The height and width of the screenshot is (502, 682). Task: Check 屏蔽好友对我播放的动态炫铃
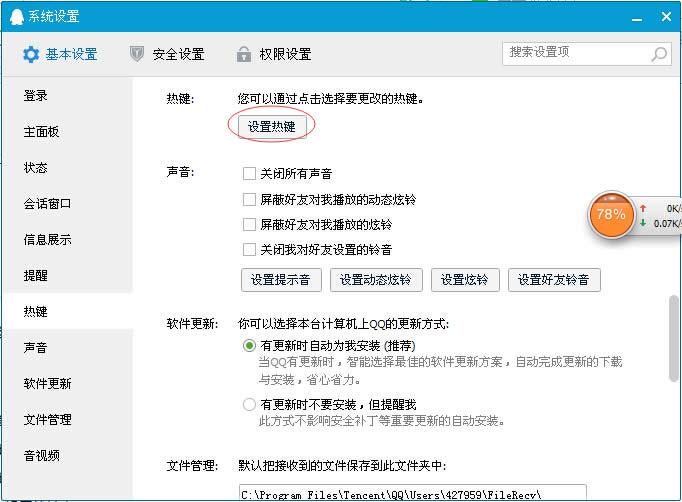click(250, 199)
